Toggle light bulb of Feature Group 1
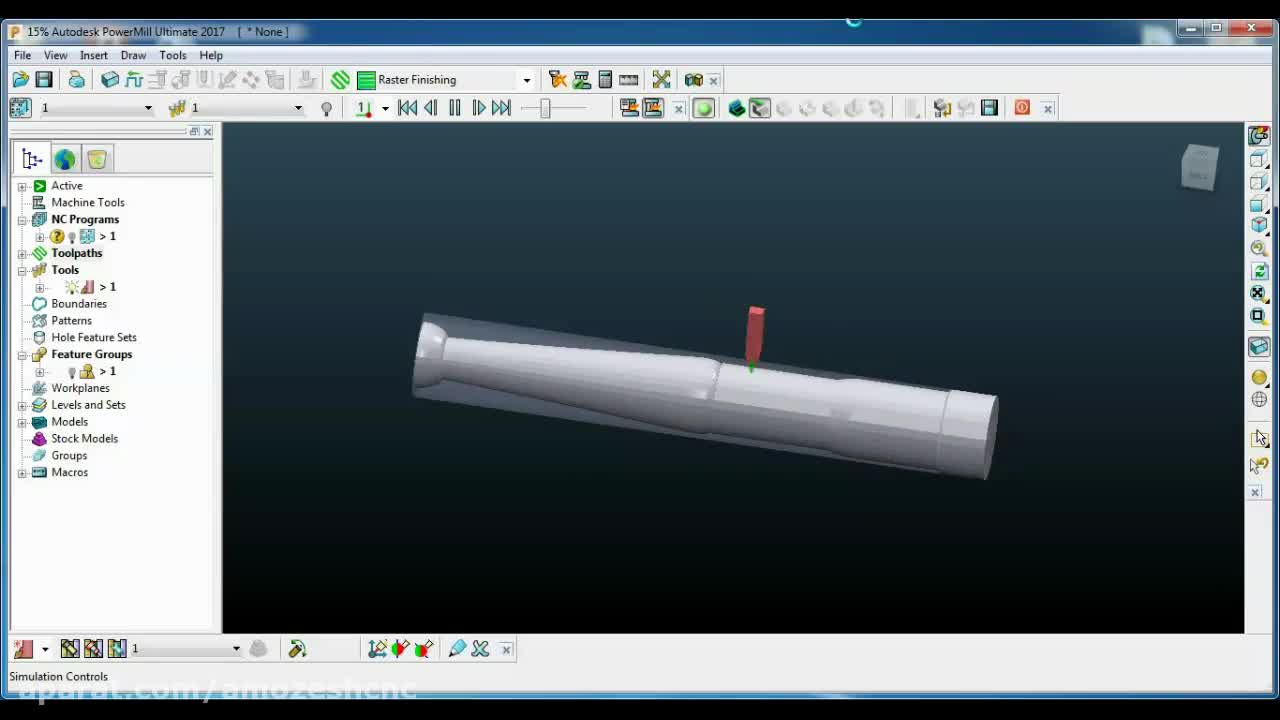This screenshot has height=720, width=1280. [x=71, y=372]
